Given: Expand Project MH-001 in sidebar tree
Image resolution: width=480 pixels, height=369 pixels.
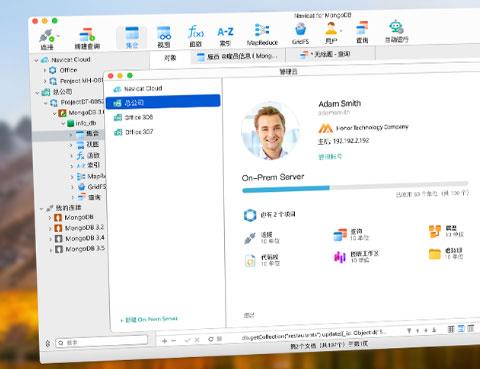Looking at the screenshot, I should [x=45, y=81].
